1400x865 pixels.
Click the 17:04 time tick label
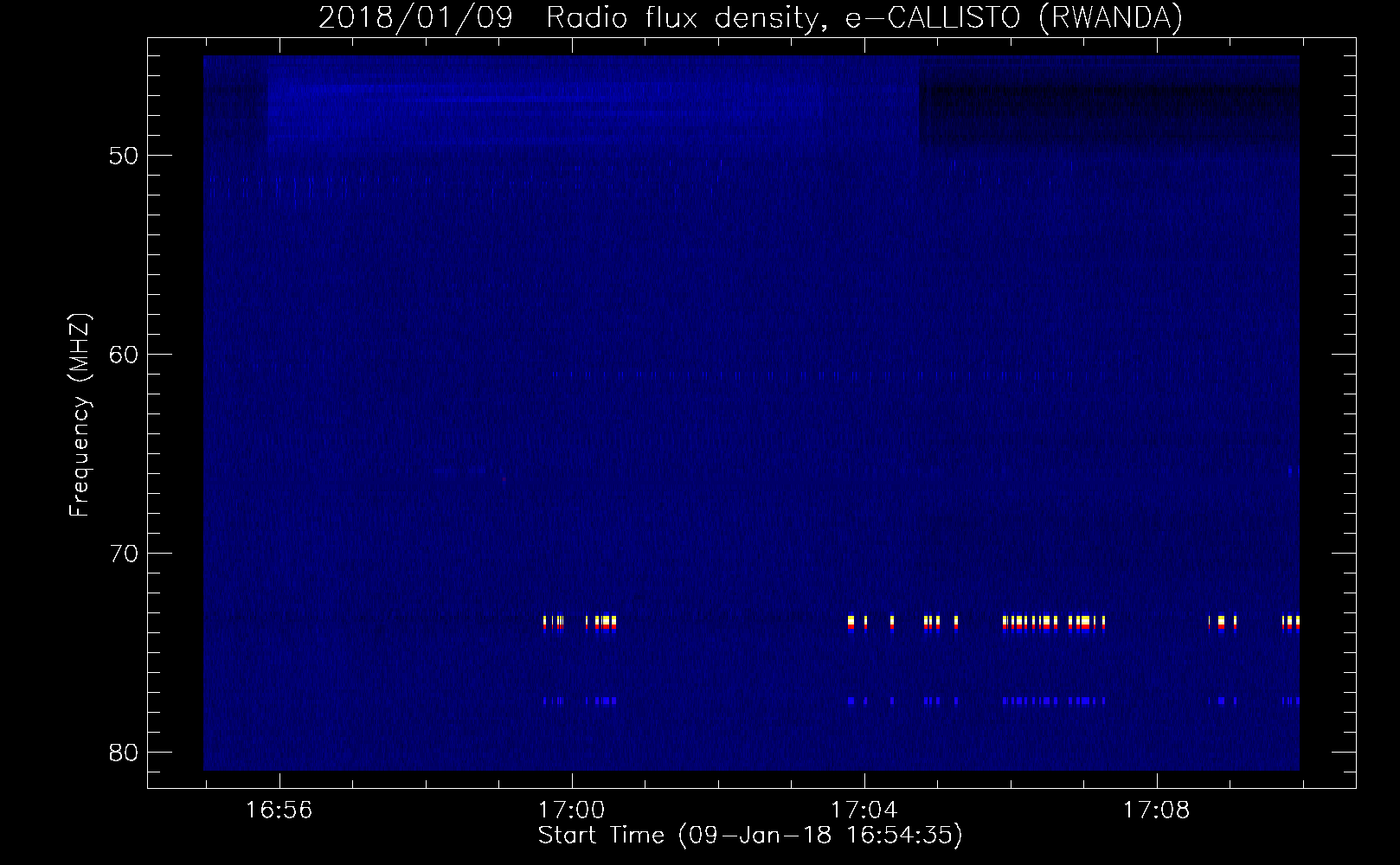click(x=864, y=811)
